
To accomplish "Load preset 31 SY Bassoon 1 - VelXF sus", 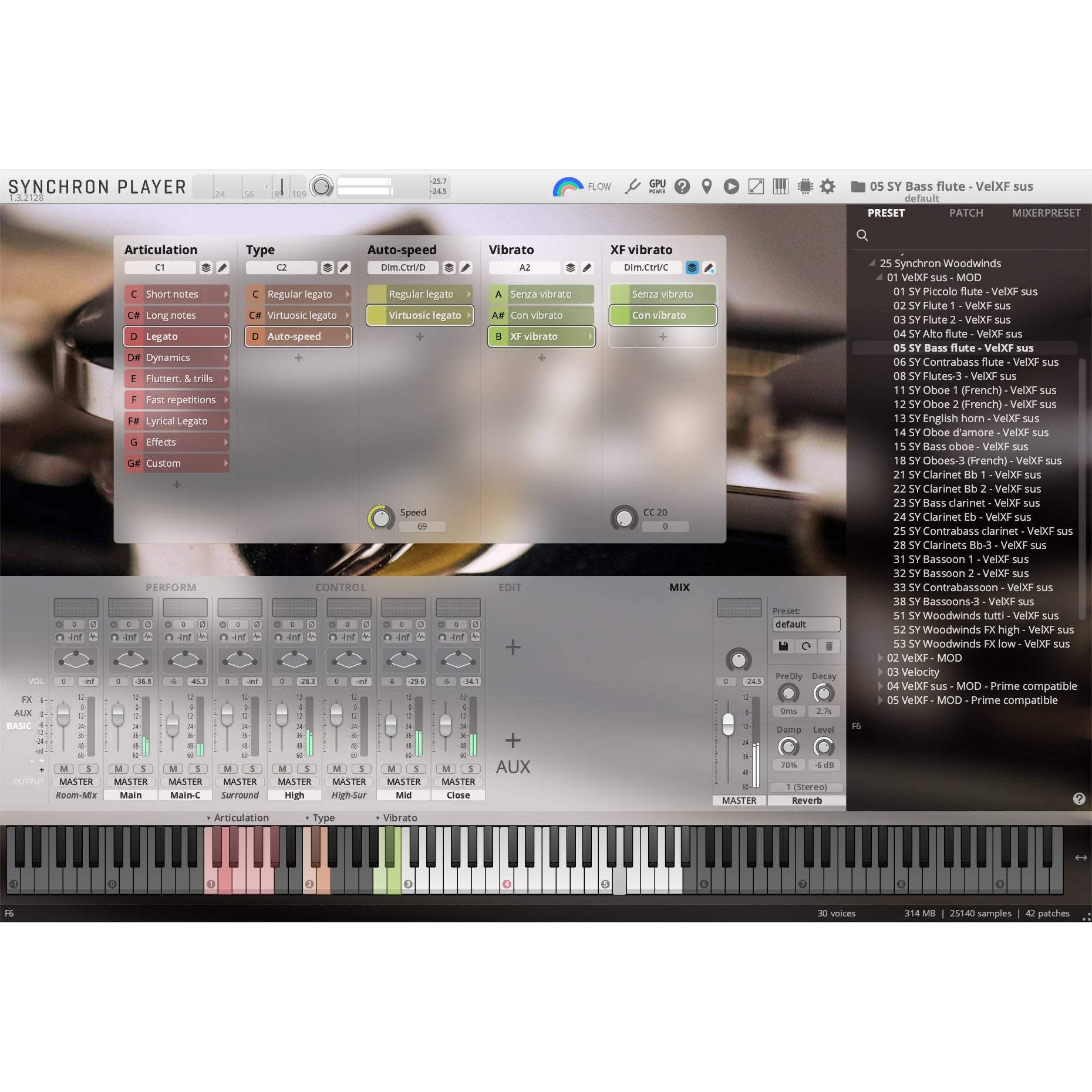I will click(960, 559).
